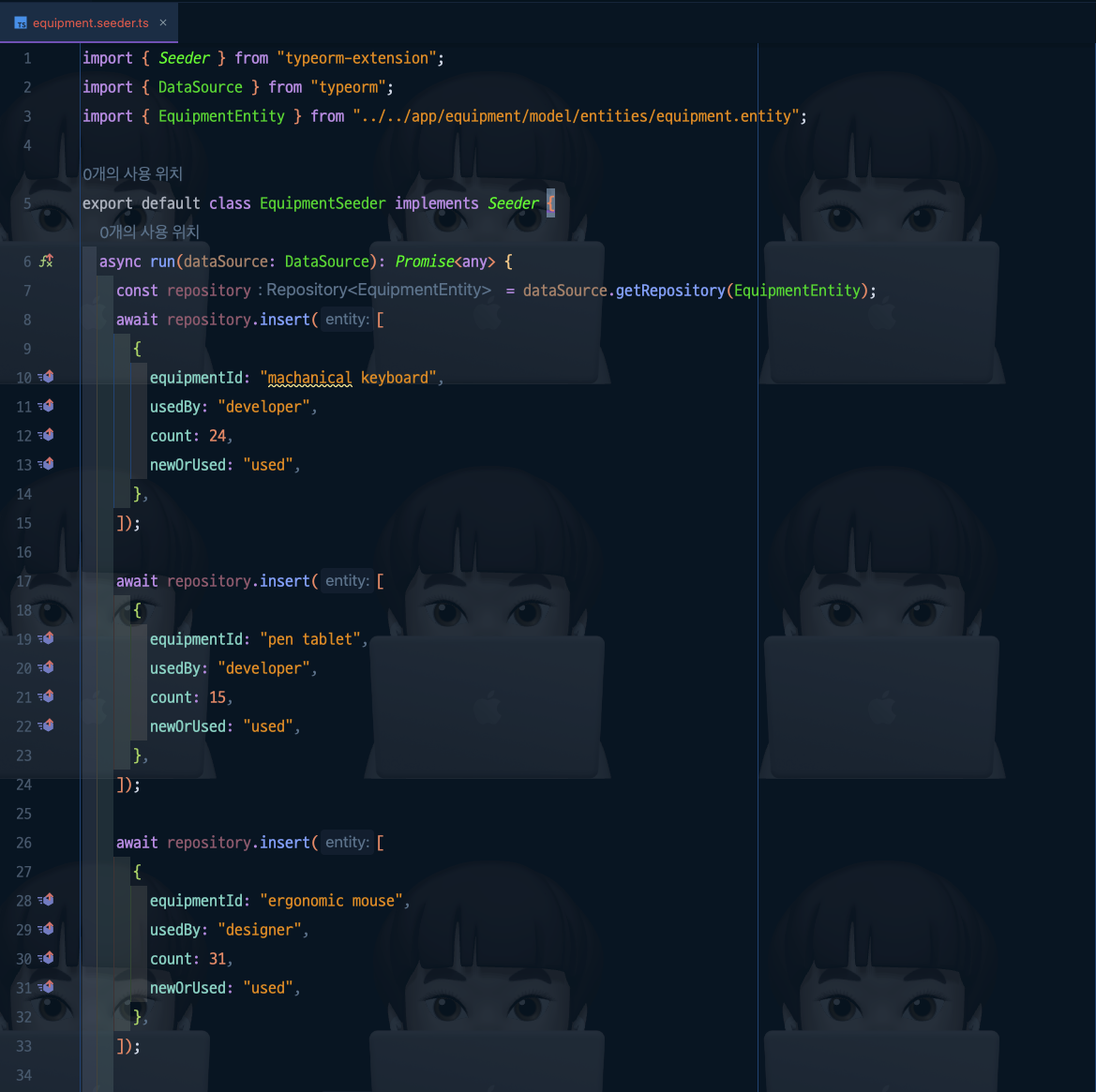Open usages hint above the EquipmentSeeder class
Viewport: 1096px width, 1092px height.
coord(133,174)
